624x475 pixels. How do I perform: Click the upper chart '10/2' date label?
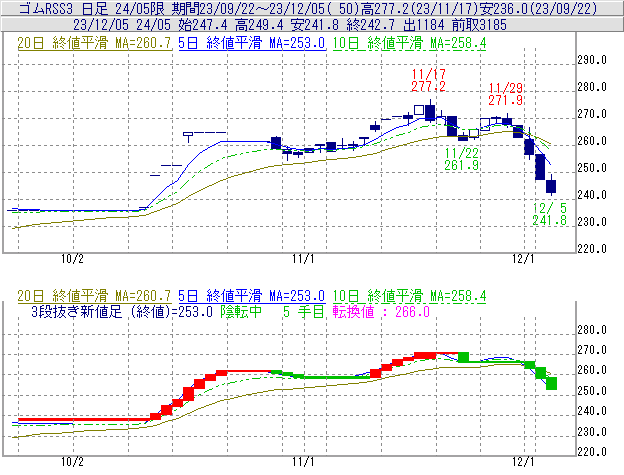click(x=72, y=259)
